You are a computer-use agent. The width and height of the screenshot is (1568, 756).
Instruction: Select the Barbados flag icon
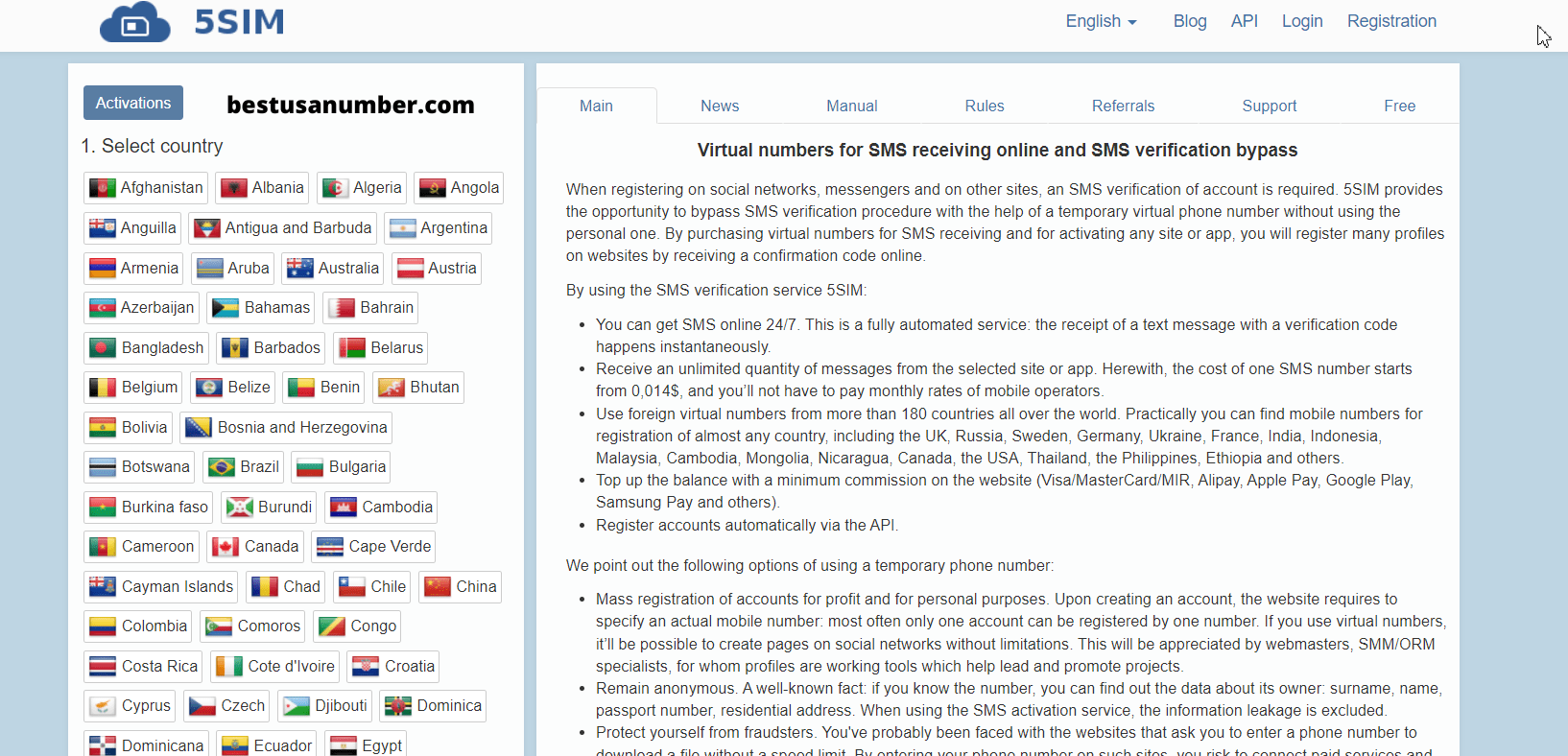(x=235, y=348)
